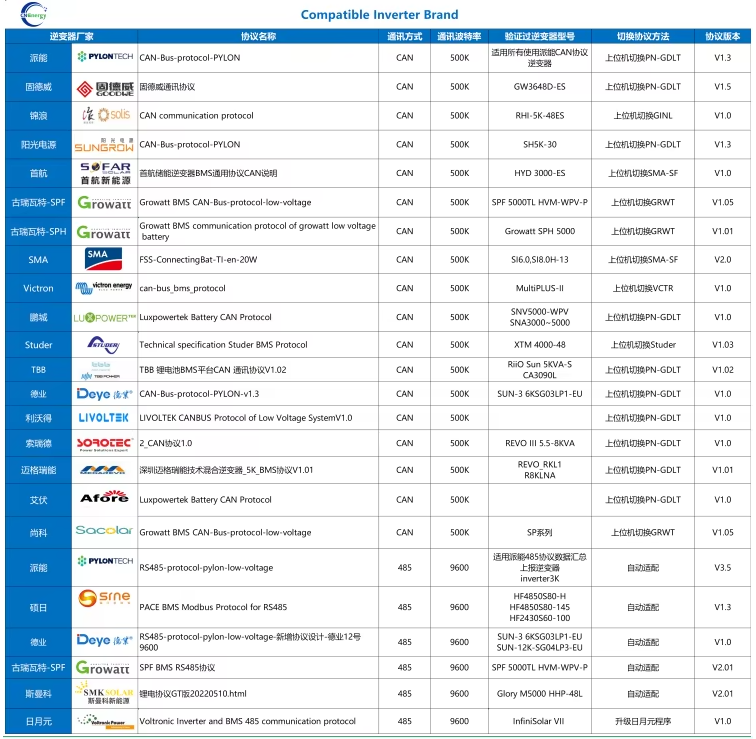Click the 协议名称 column header

258,36
